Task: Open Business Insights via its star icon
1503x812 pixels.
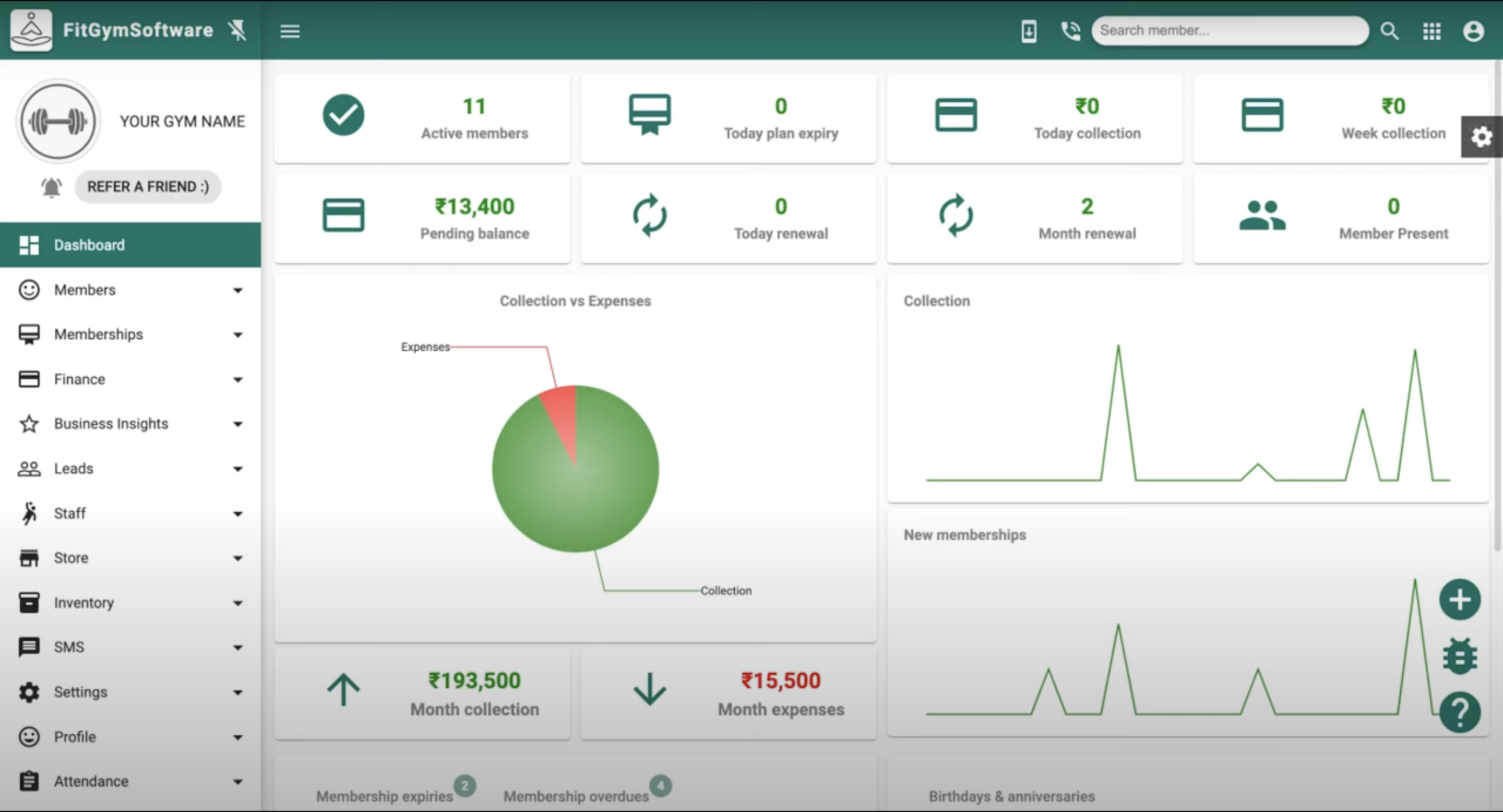Action: click(29, 424)
